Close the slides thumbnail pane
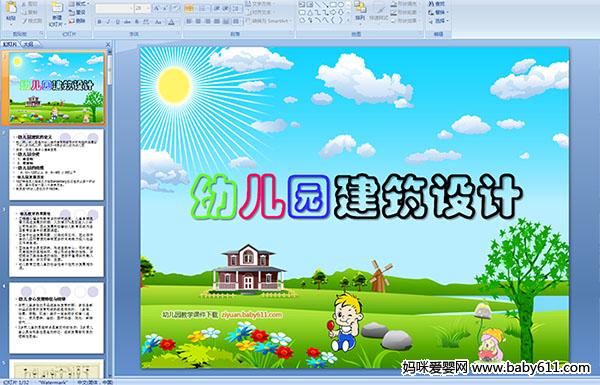The image size is (600, 385). click(x=108, y=44)
